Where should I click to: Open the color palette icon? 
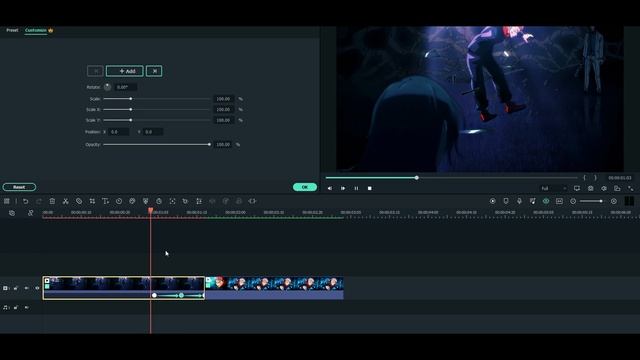coord(132,201)
